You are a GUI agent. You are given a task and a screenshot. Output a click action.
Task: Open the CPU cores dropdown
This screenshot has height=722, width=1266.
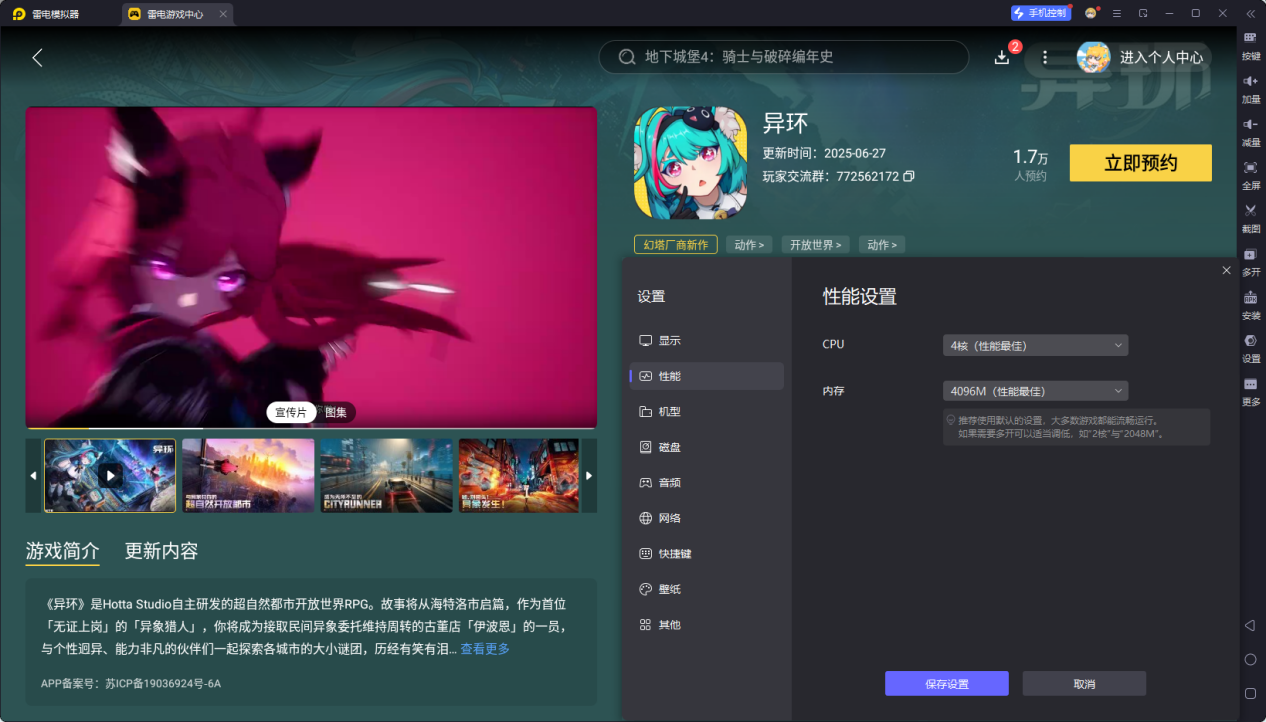click(1035, 345)
